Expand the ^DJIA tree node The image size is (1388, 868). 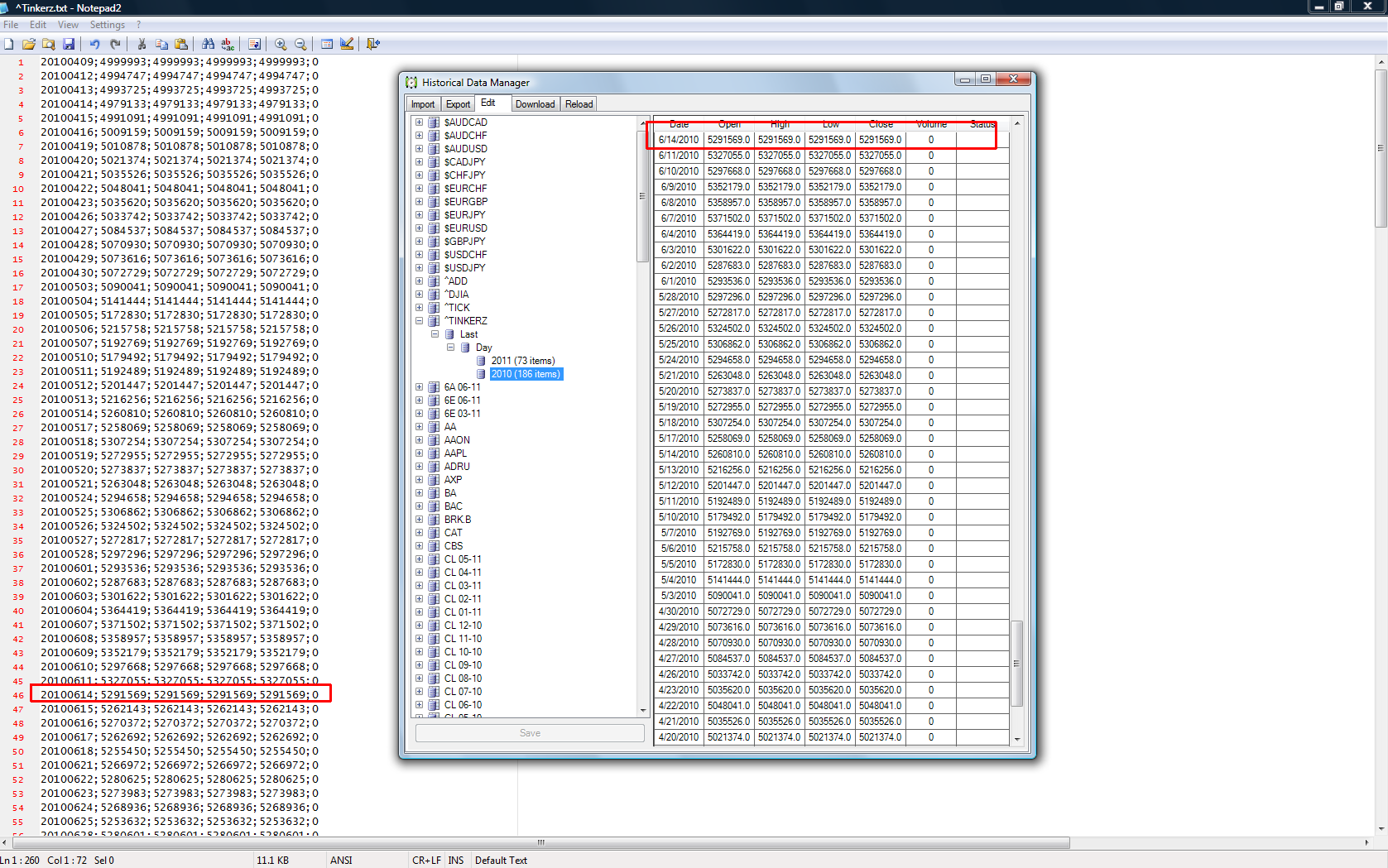[419, 295]
